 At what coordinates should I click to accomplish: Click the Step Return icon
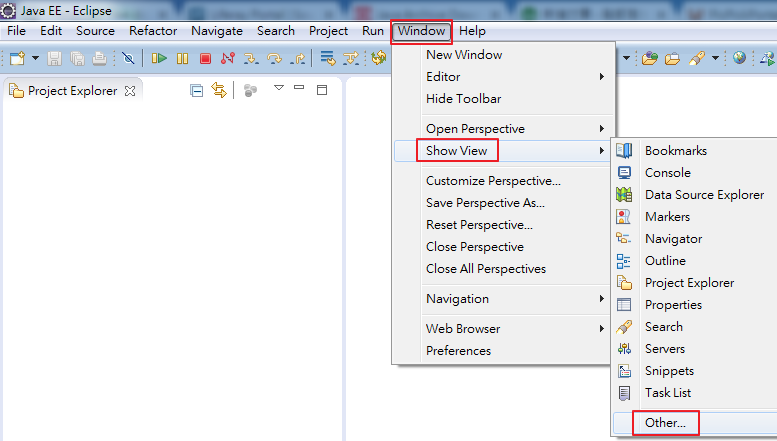tap(298, 58)
